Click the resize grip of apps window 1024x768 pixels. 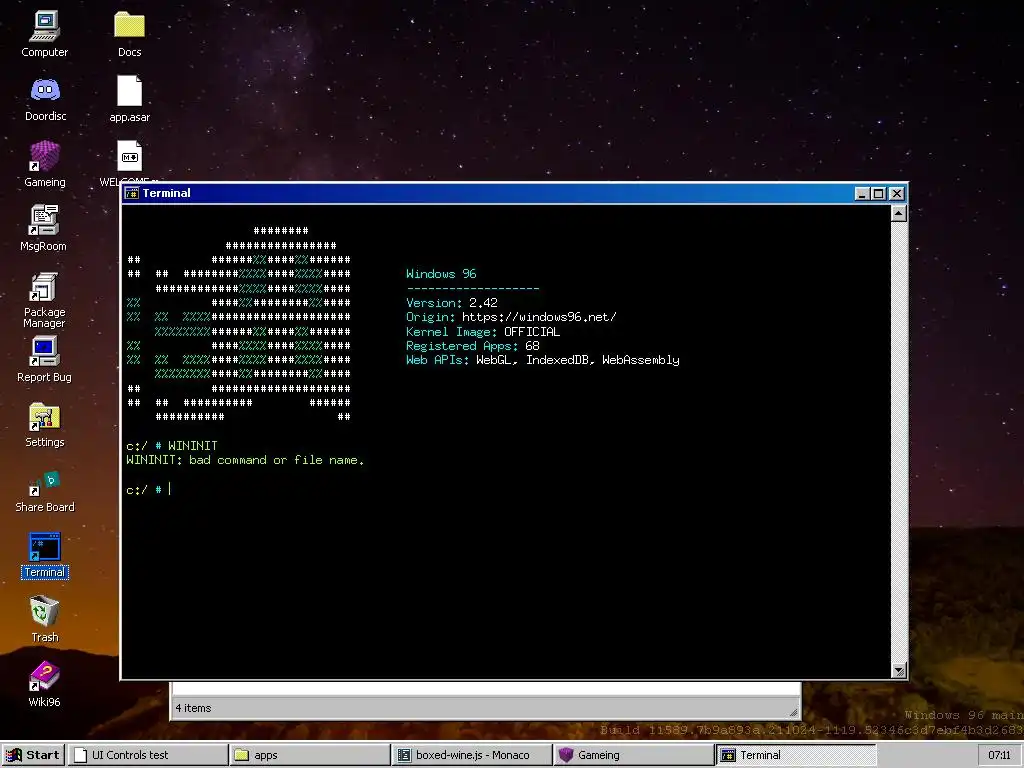(793, 712)
